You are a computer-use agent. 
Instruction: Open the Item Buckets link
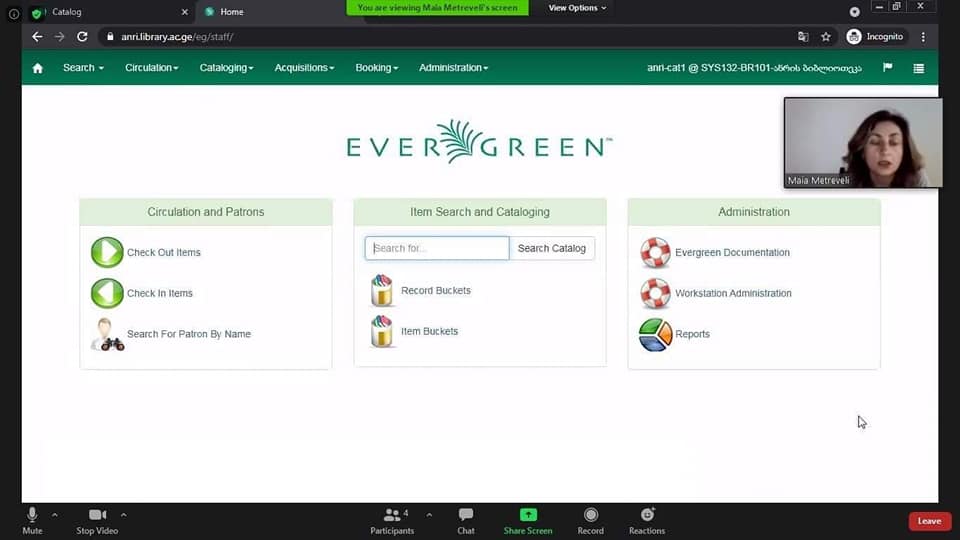click(x=429, y=331)
